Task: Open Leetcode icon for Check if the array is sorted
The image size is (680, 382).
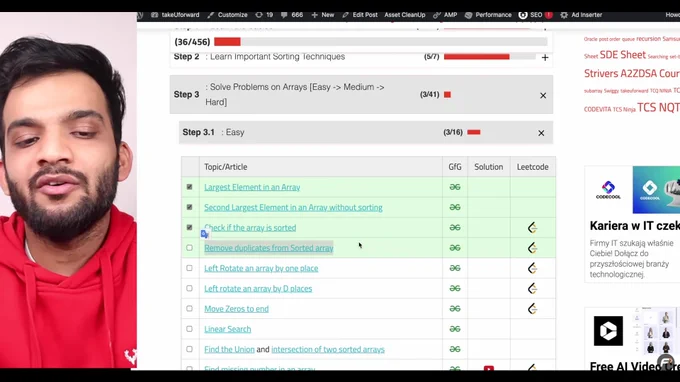Action: [x=532, y=228]
